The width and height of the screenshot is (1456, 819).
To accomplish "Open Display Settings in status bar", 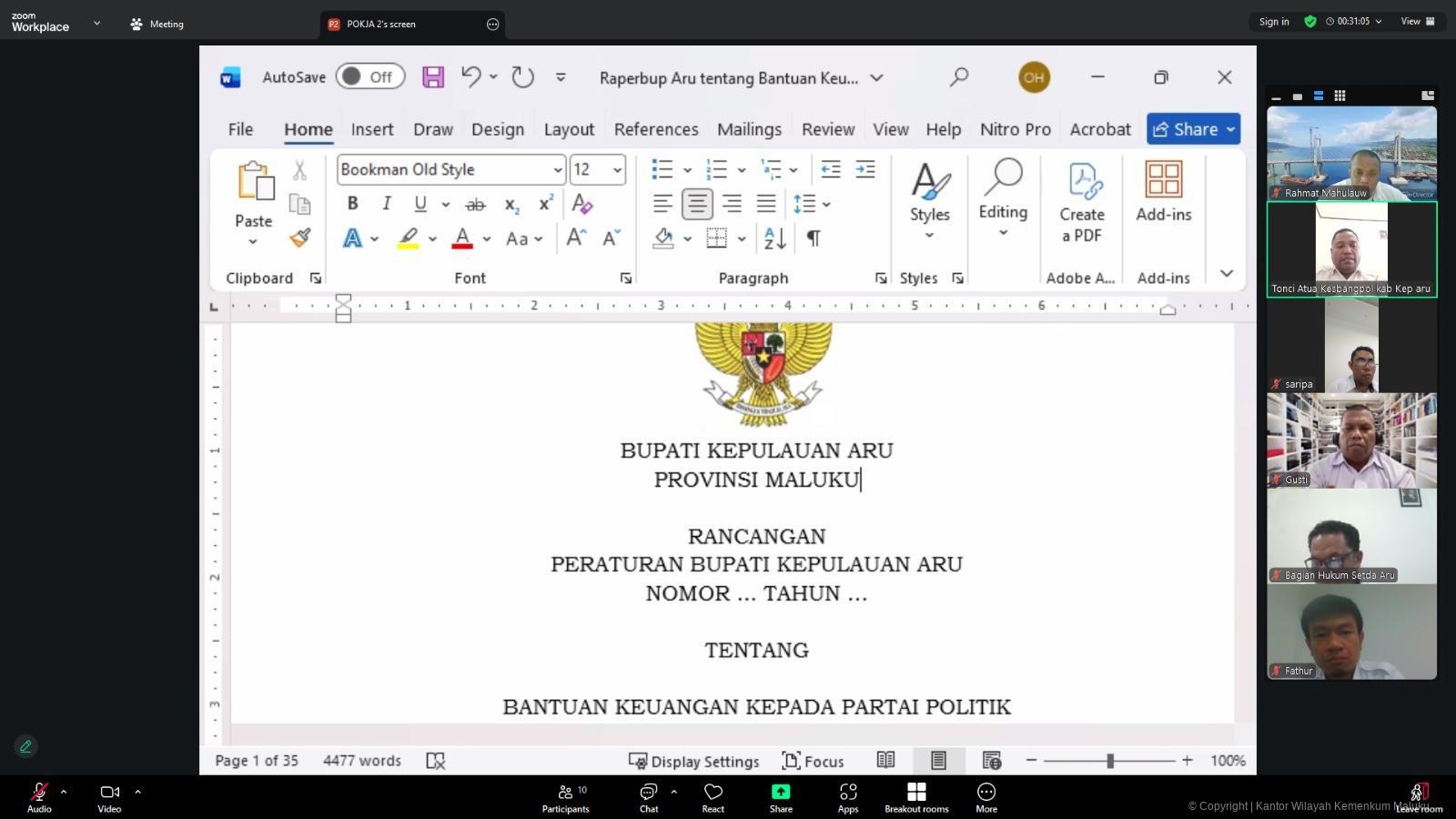I will click(693, 761).
